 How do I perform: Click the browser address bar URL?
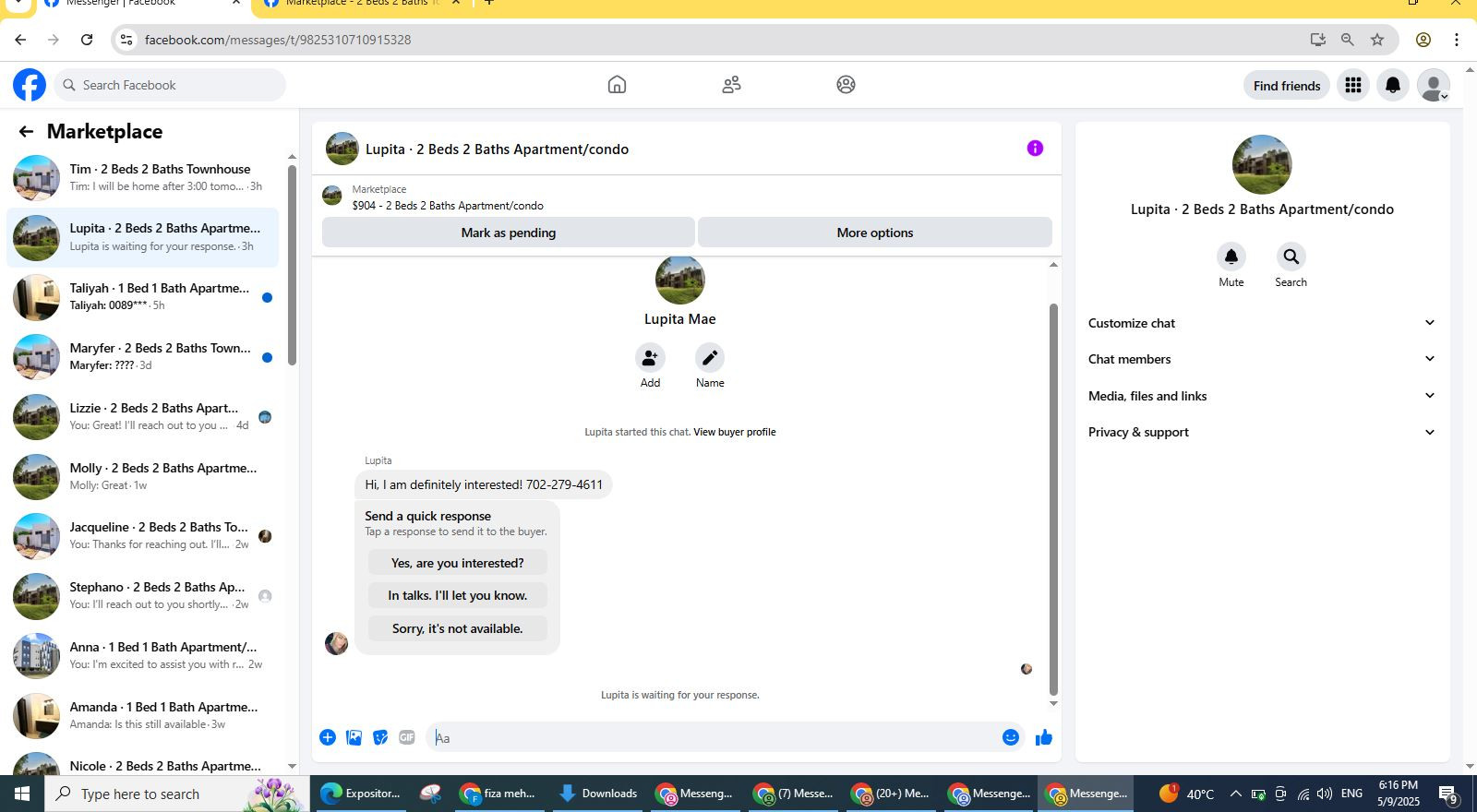click(x=278, y=40)
